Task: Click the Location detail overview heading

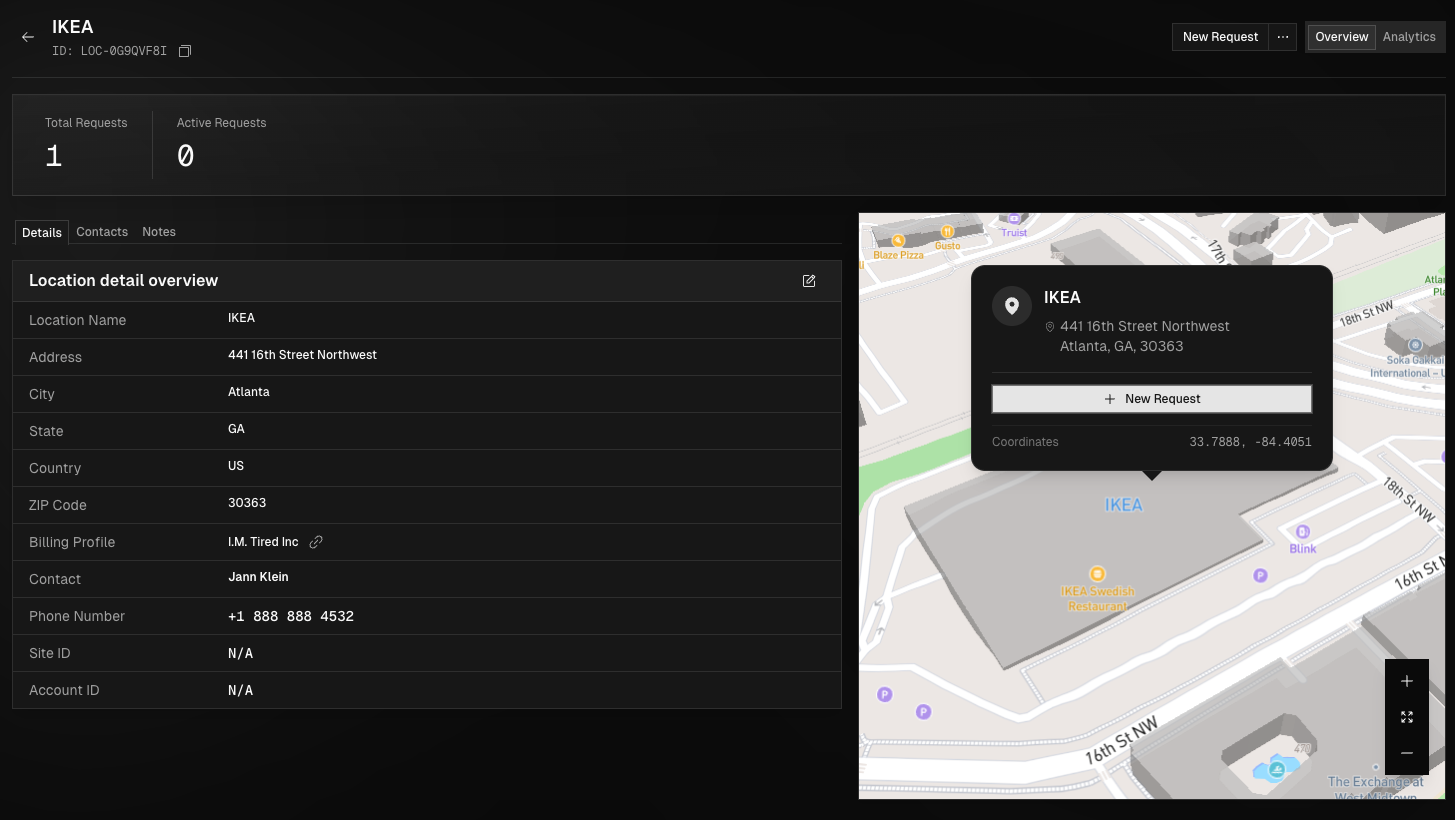Action: [x=123, y=281]
